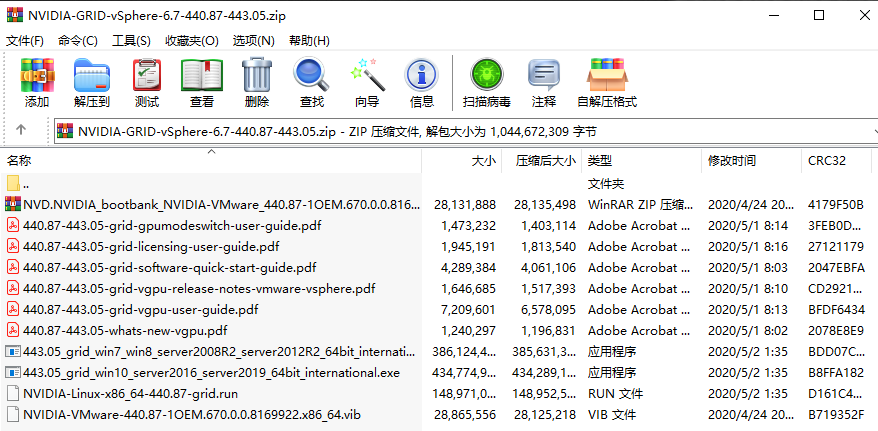Click the 删除 (Delete) trash icon
The width and height of the screenshot is (878, 431).
(x=257, y=75)
